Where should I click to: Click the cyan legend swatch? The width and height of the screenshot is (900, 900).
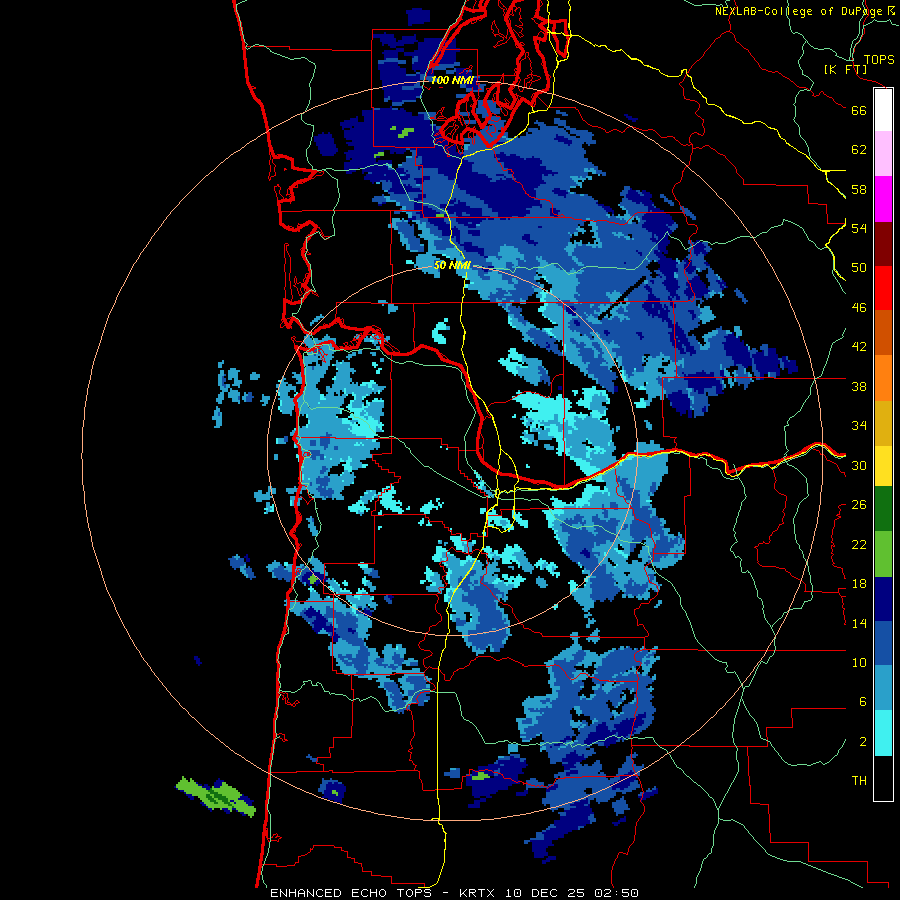click(883, 733)
